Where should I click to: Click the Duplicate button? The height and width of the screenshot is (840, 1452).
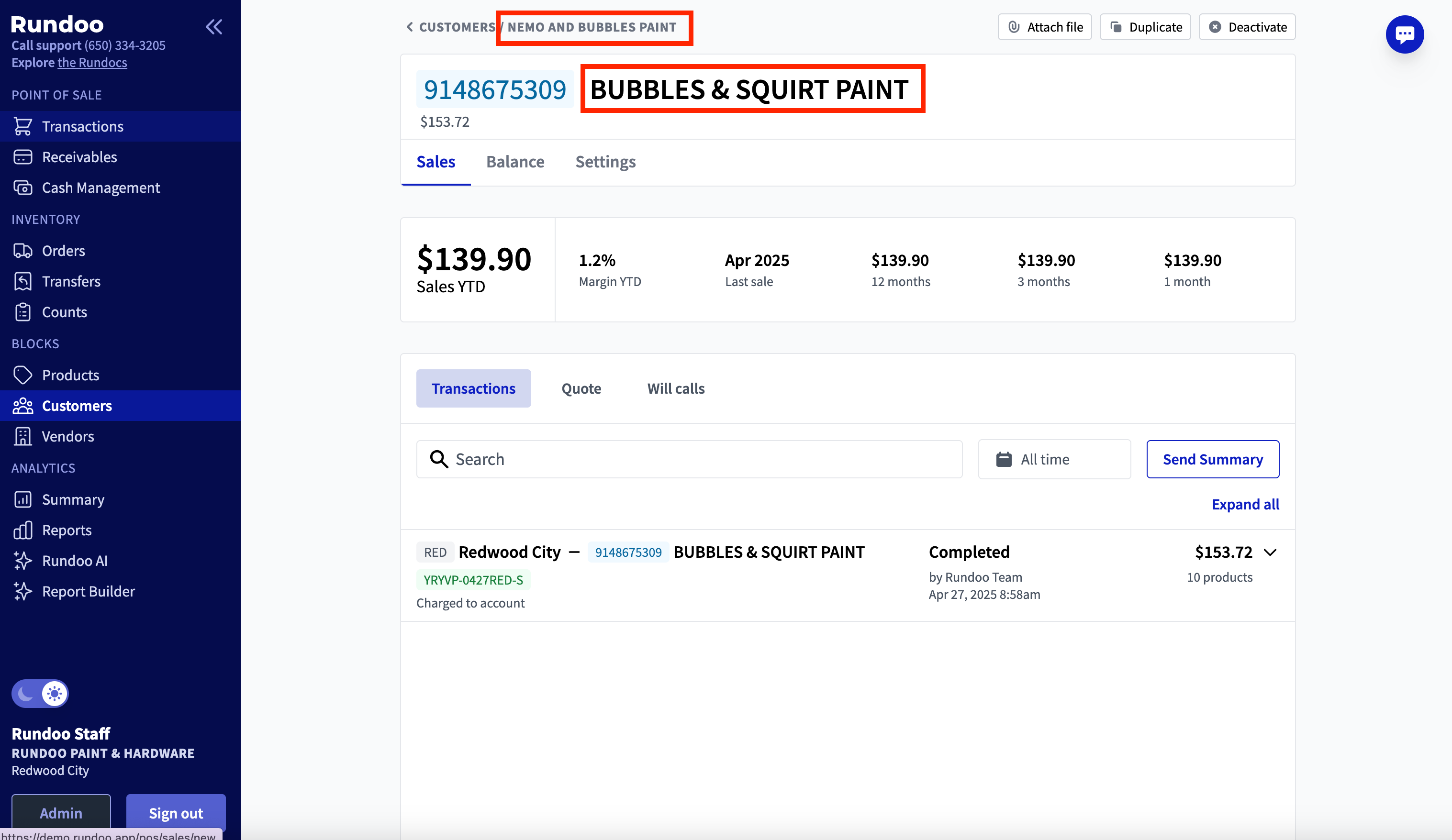(1145, 26)
